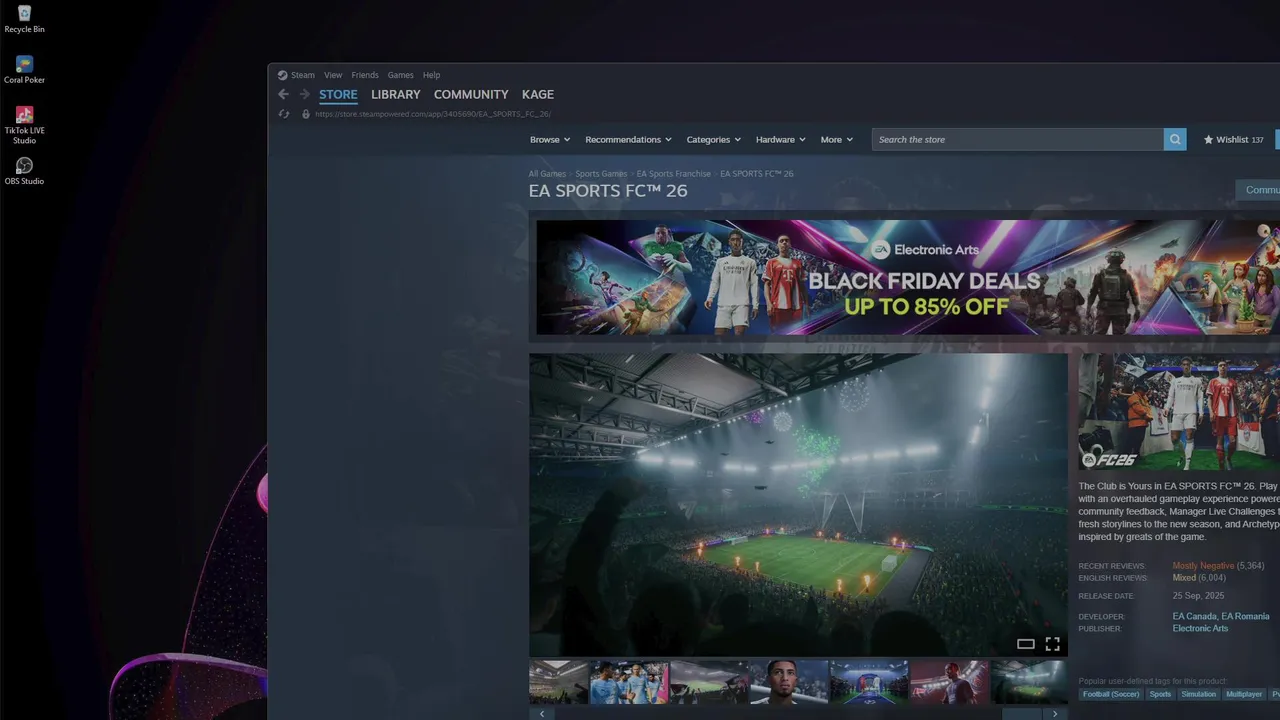This screenshot has width=1280, height=720.
Task: Click the EA Sports Franchise breadcrumb
Action: click(674, 174)
